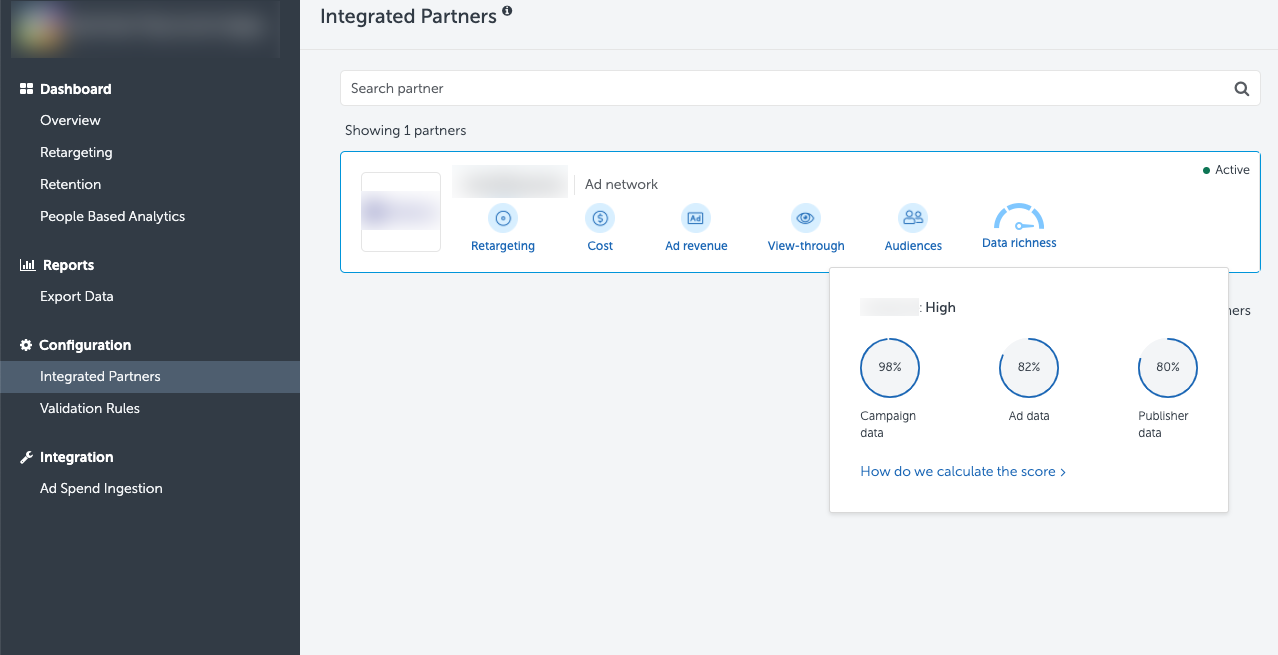This screenshot has height=655, width=1278.
Task: Select Integrated Partners in sidebar
Action: (150, 377)
